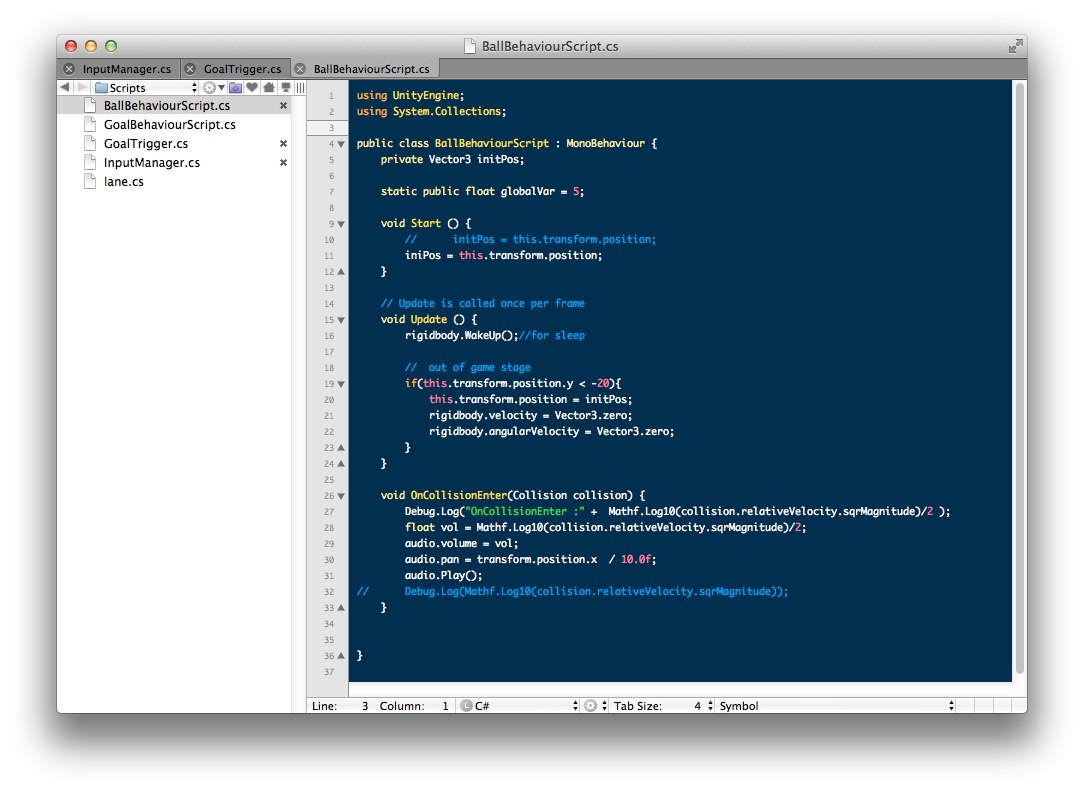The image size is (1084, 792).
Task: Fold the Update method at line 15
Action: (x=340, y=320)
